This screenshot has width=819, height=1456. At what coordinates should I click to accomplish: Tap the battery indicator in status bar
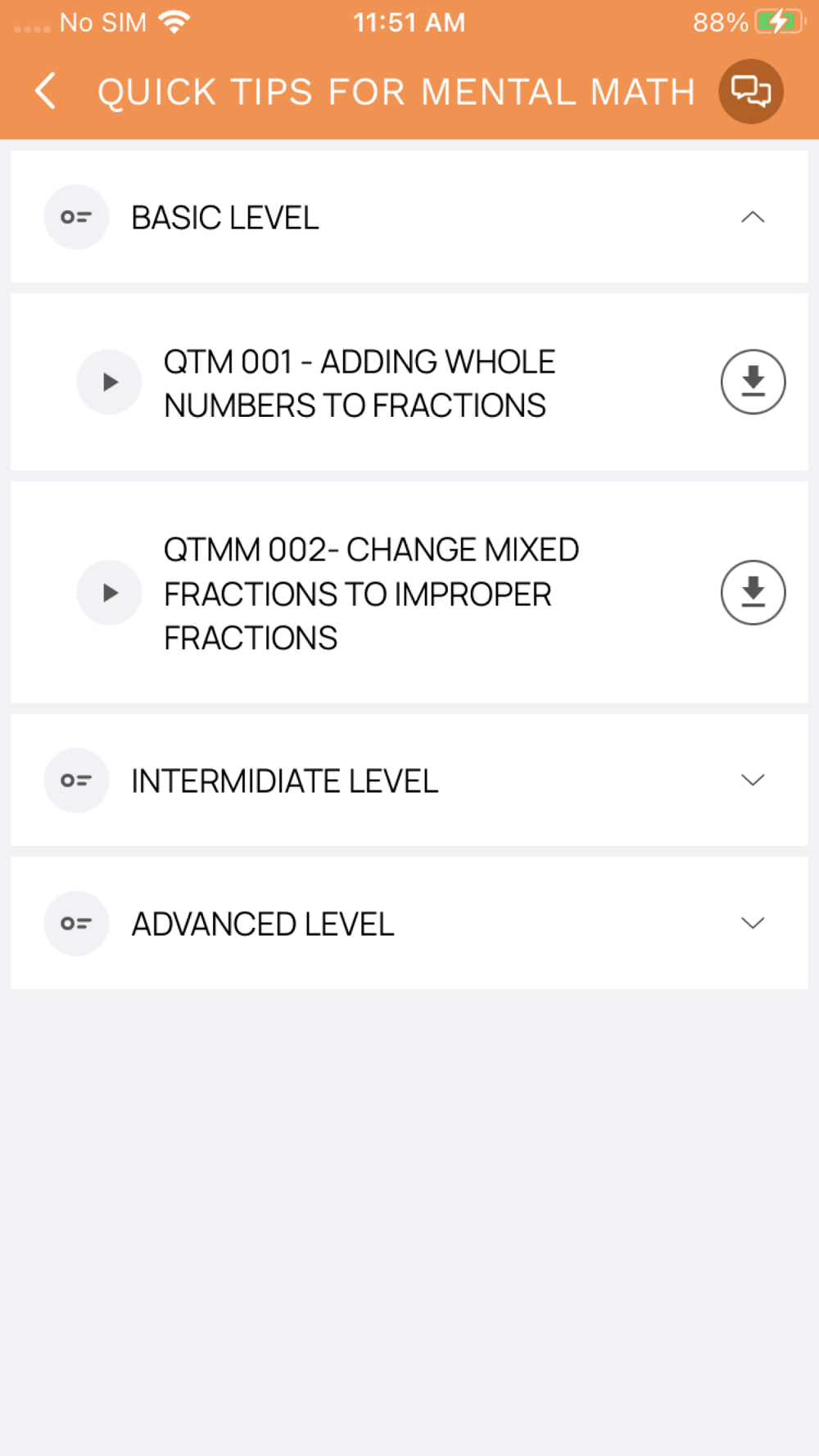coord(781,22)
